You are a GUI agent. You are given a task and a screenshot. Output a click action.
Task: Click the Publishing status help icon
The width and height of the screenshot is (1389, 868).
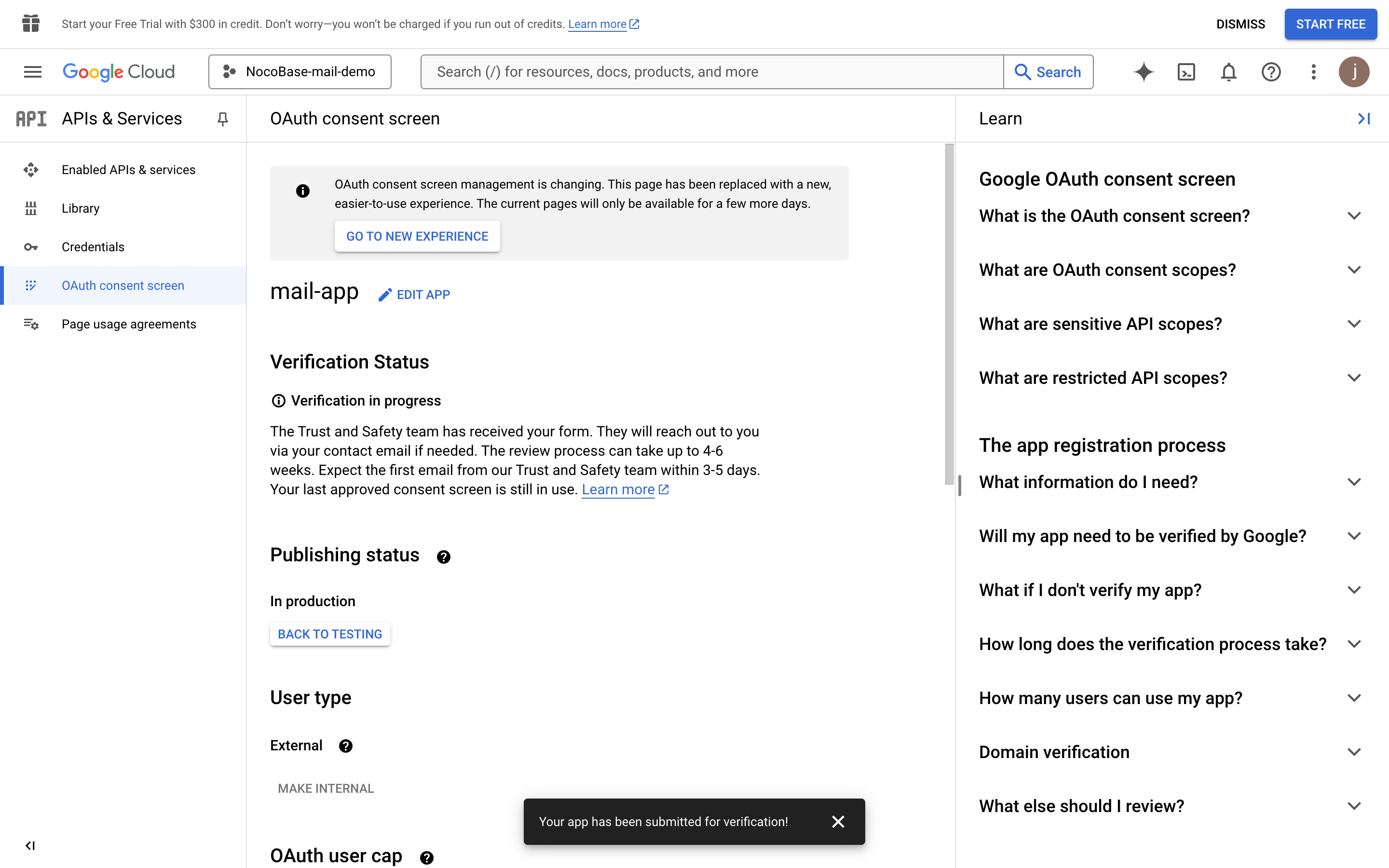(x=443, y=556)
